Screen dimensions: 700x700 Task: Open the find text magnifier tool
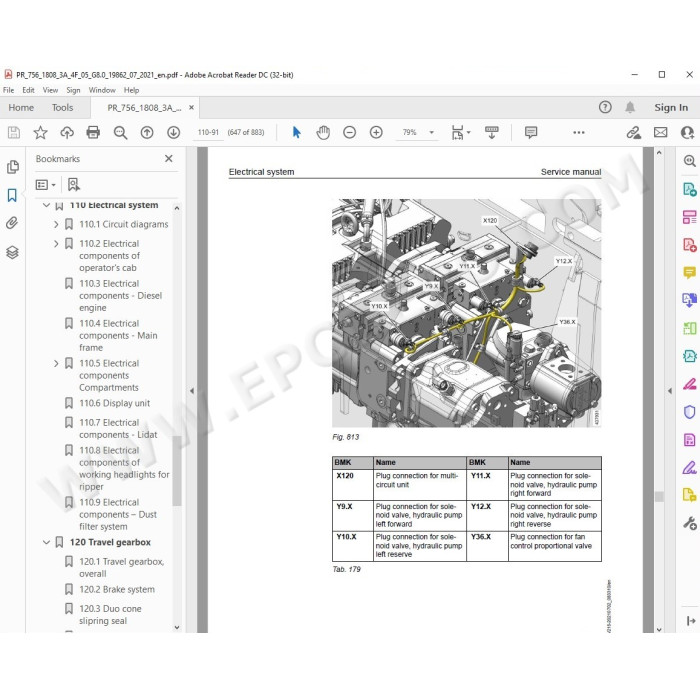[x=120, y=132]
